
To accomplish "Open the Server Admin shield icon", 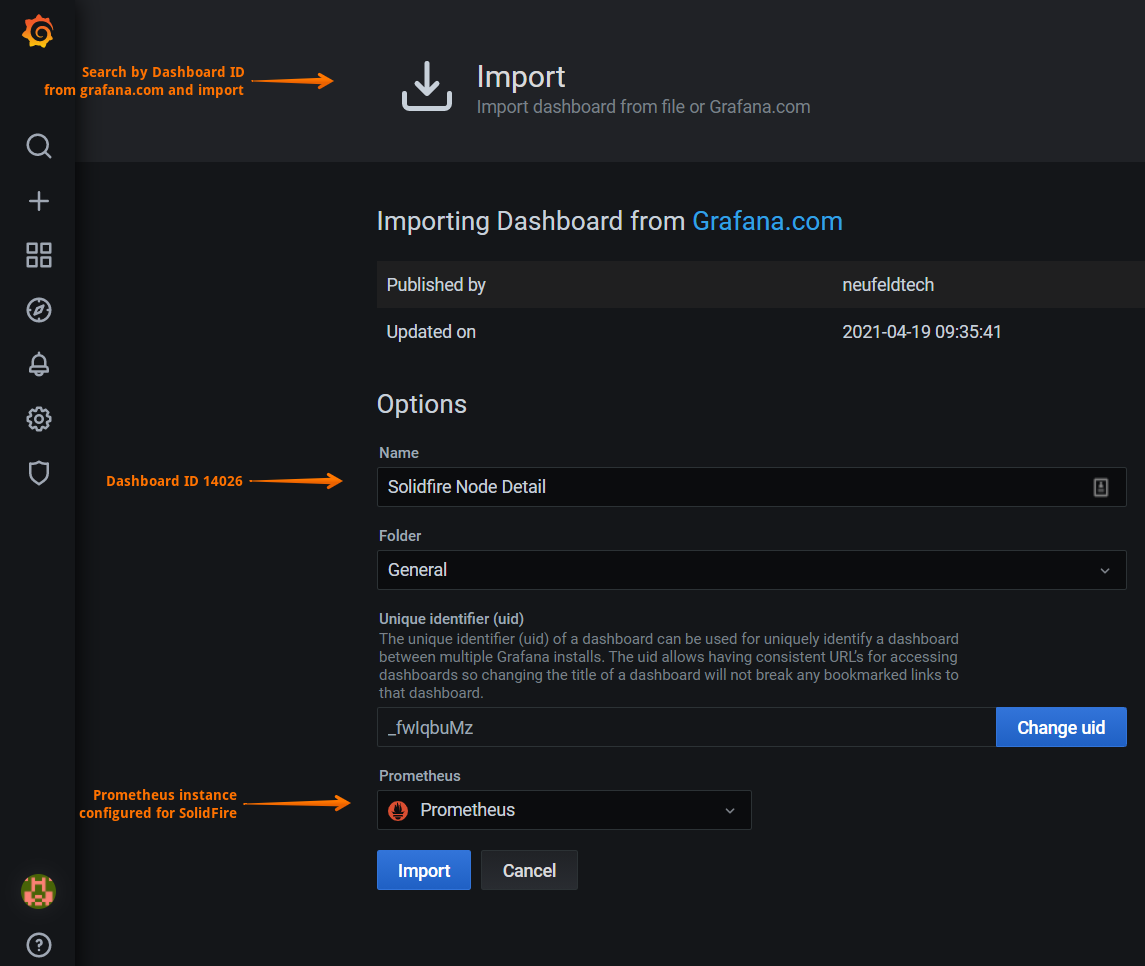I will (x=39, y=473).
